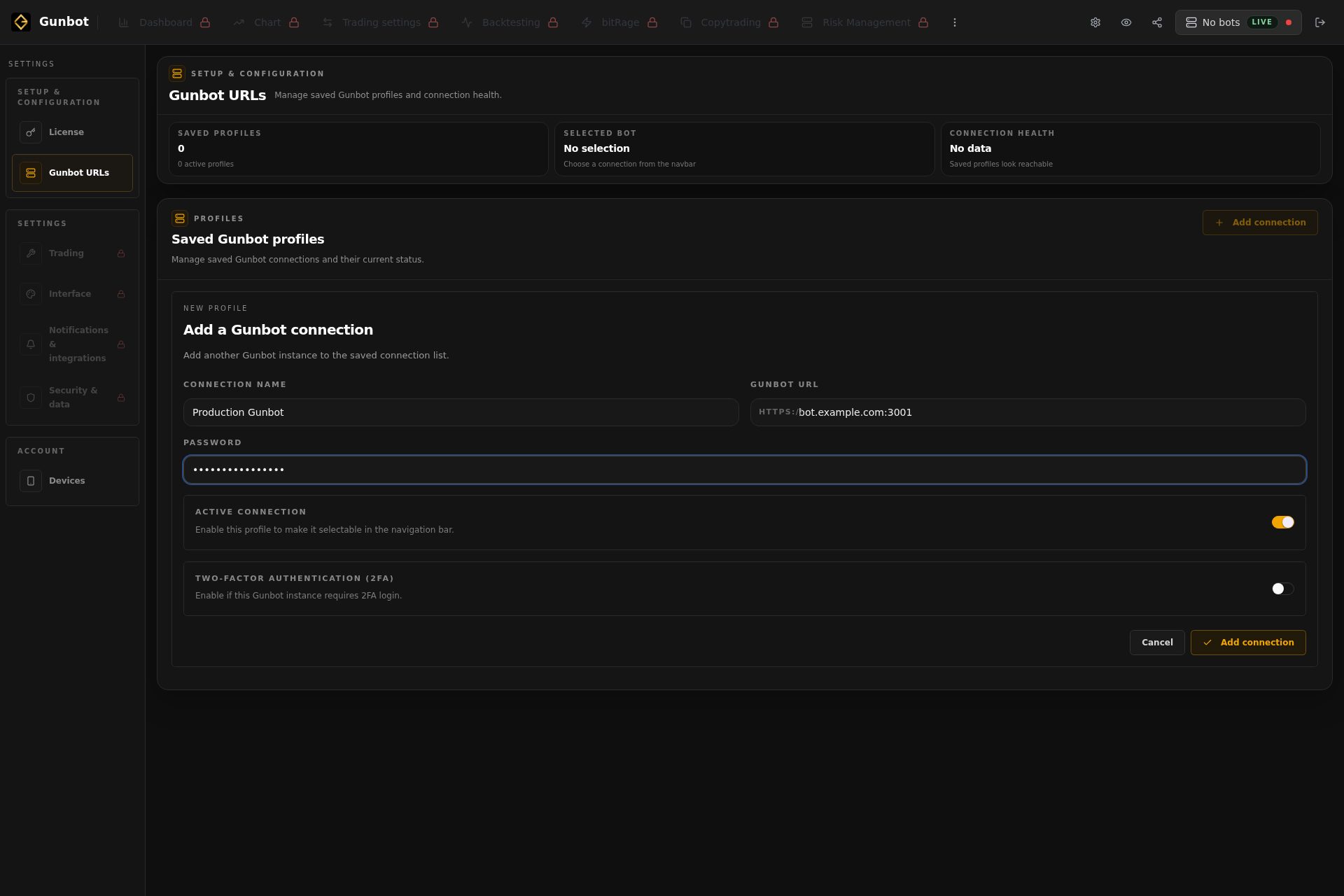Viewport: 1344px width, 896px height.
Task: Click the Connection Health summary card
Action: tap(1130, 149)
